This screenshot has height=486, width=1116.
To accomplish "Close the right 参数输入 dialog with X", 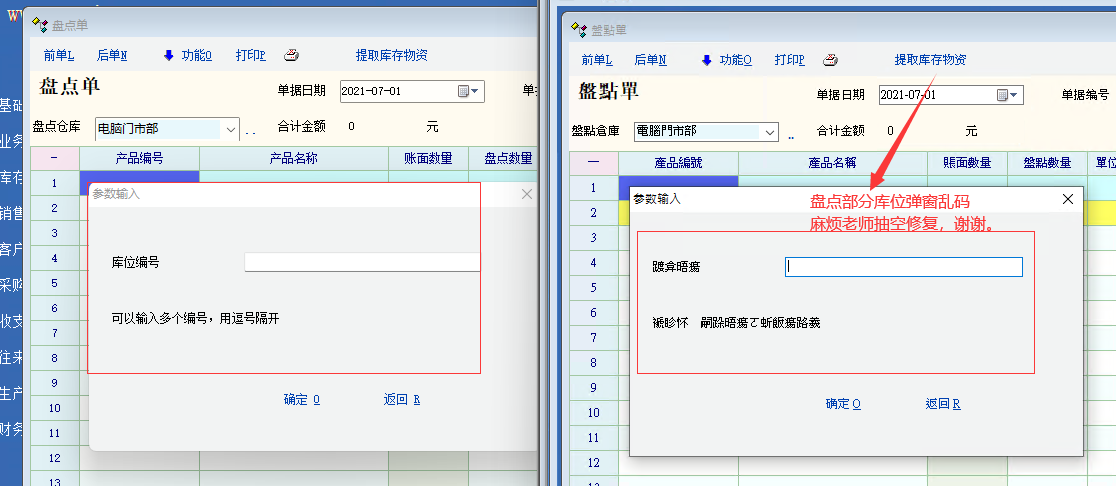I will tap(1067, 199).
